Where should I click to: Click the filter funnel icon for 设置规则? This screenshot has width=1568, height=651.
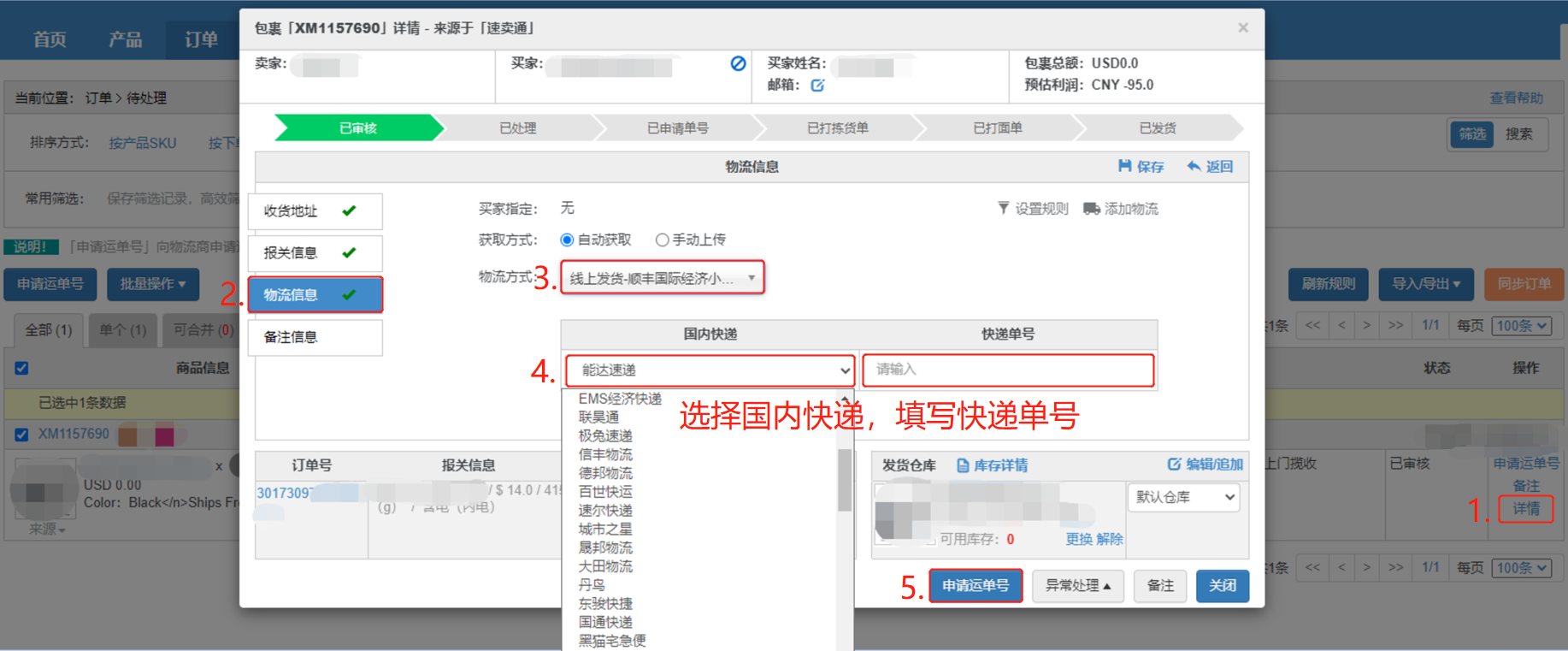[1004, 208]
